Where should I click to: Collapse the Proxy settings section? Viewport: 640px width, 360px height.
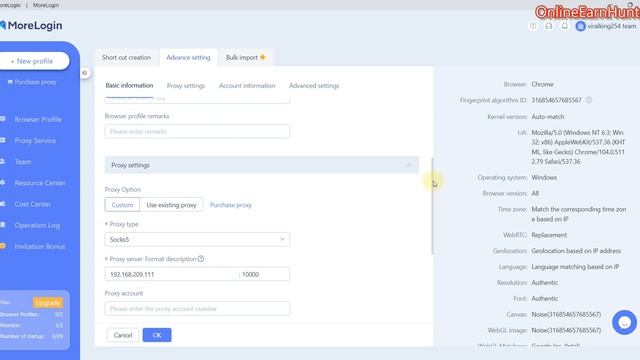coord(409,165)
